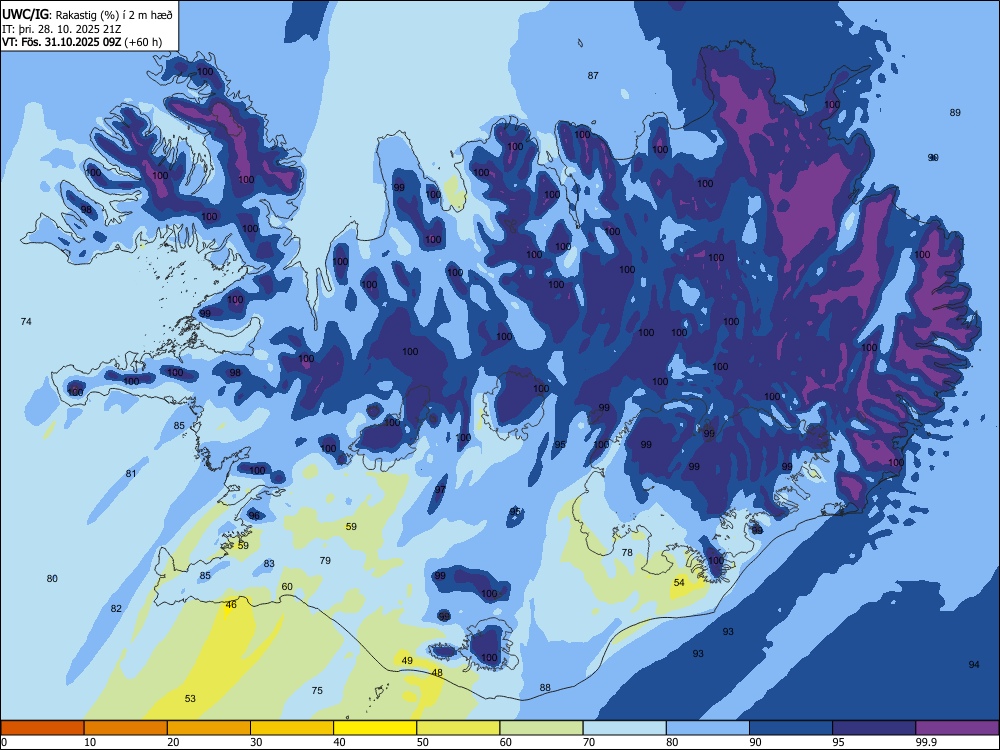Click the humidity value '53' in the southwest sea
1000x750 pixels.
point(190,699)
